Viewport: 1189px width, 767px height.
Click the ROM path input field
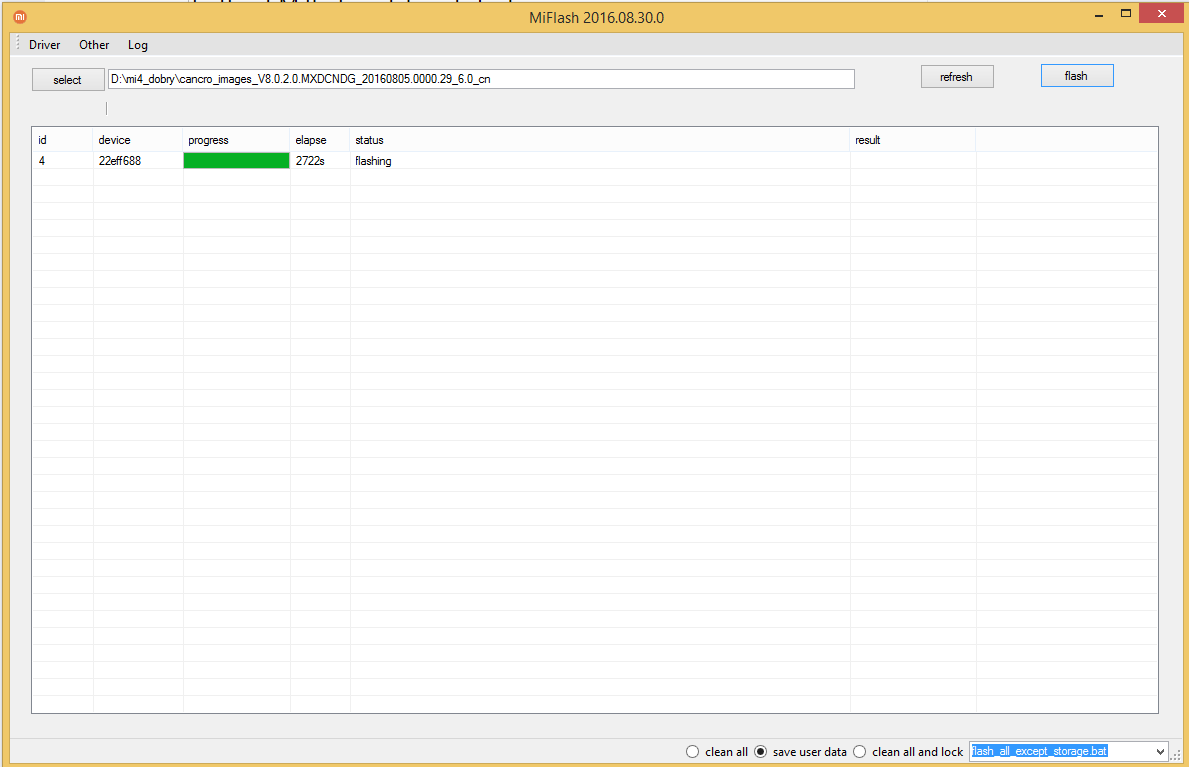[x=480, y=79]
